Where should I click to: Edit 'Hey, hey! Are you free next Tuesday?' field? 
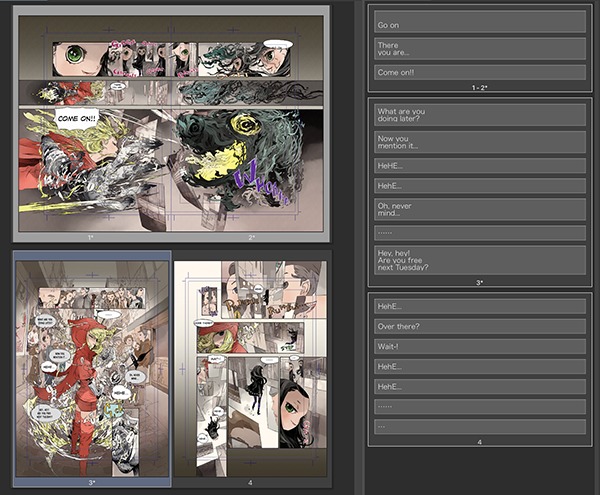480,260
